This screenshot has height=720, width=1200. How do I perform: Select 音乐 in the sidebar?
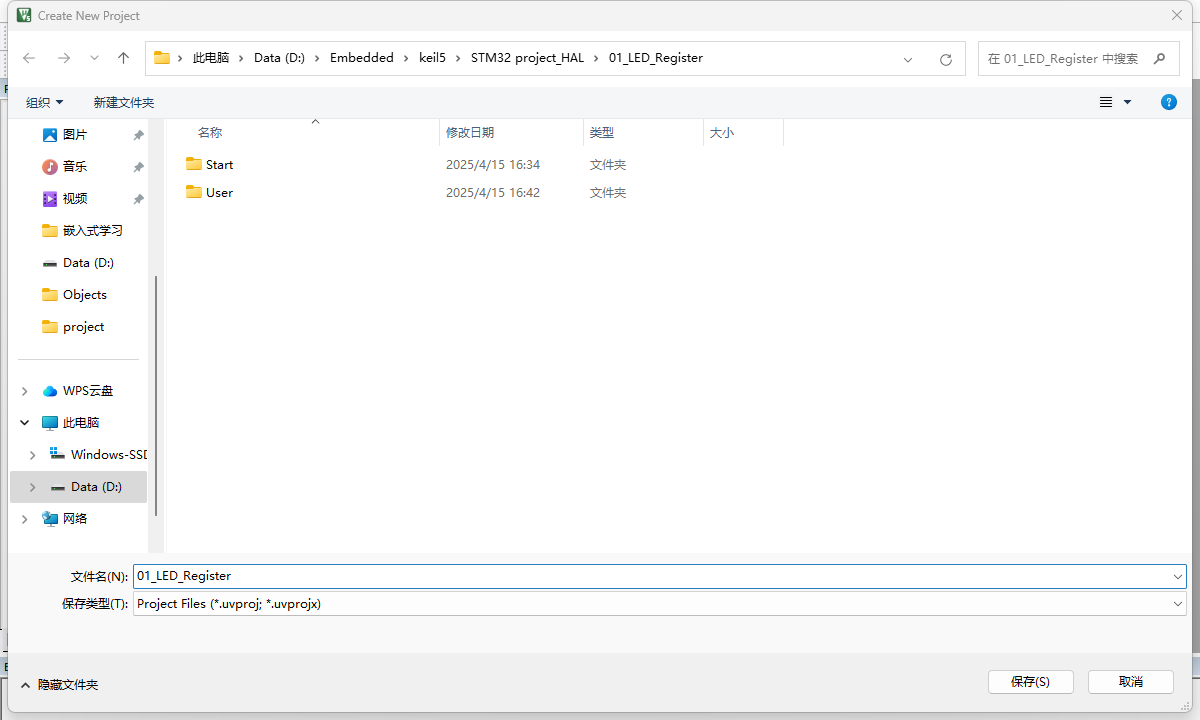point(75,166)
